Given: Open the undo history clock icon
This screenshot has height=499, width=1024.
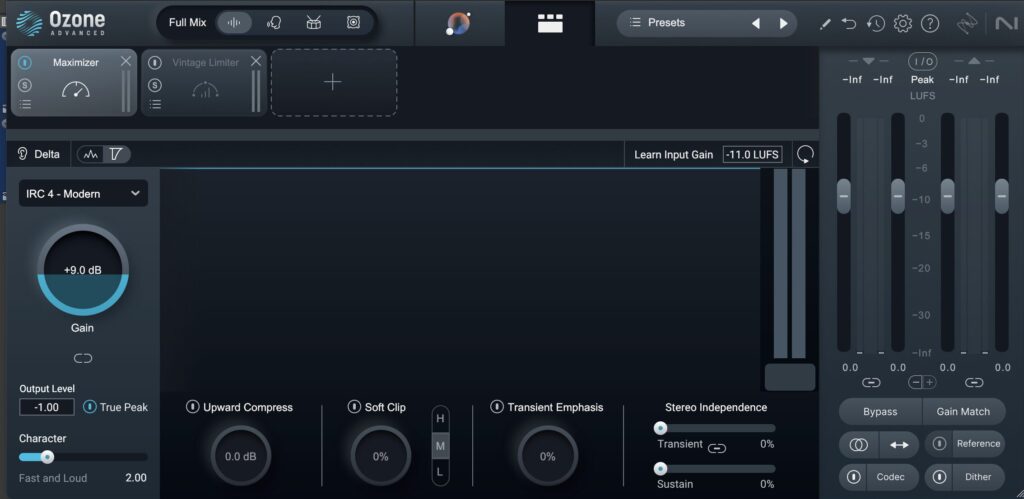Looking at the screenshot, I should [x=876, y=23].
